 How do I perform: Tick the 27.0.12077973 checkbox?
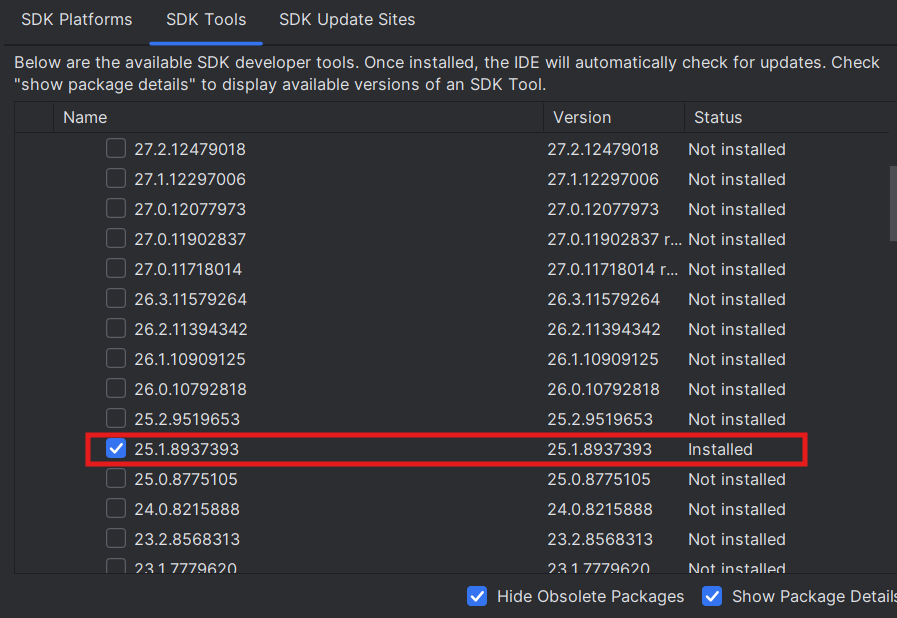116,210
